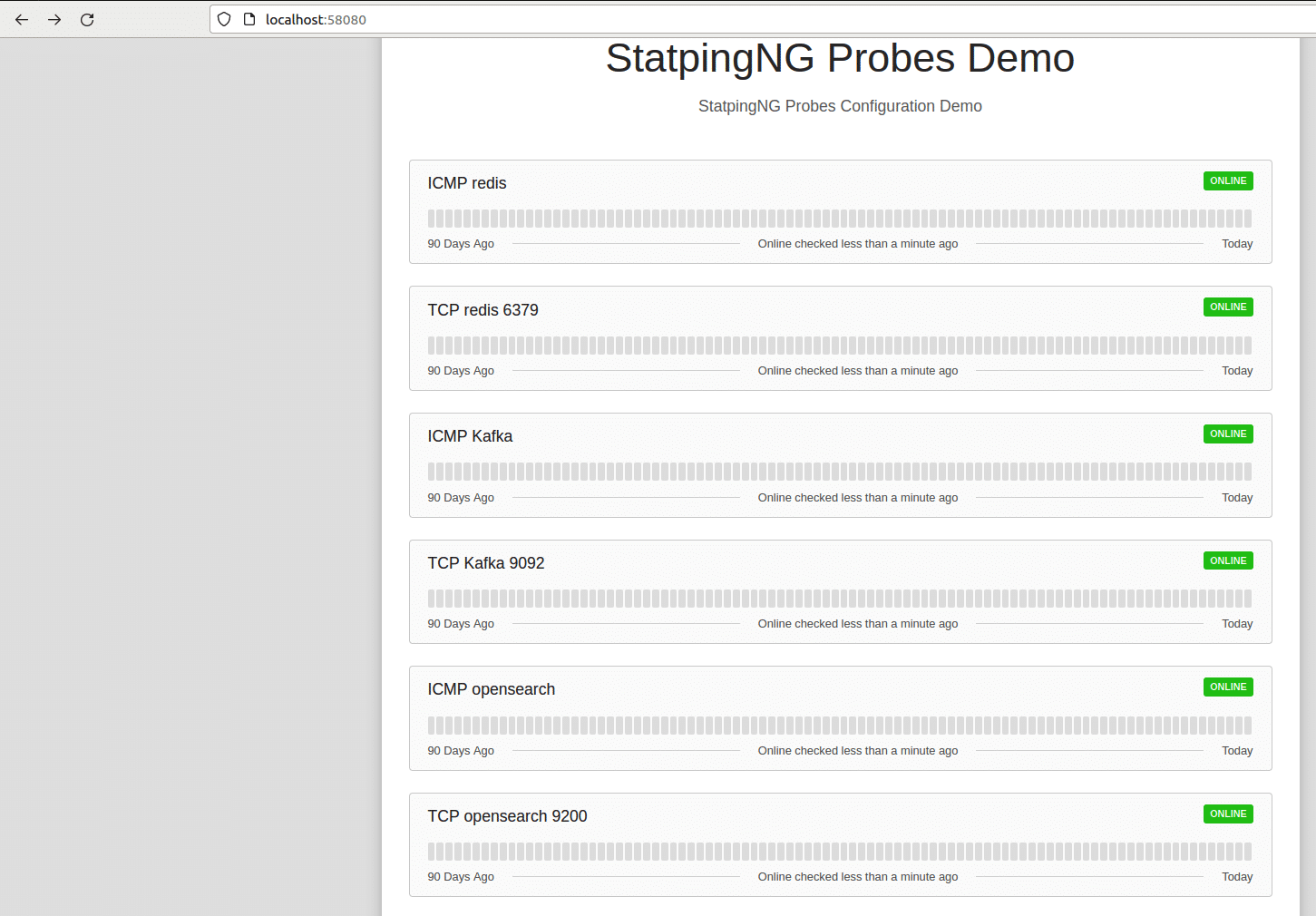Go forward in browser history
The width and height of the screenshot is (1316, 916).
coord(54,19)
